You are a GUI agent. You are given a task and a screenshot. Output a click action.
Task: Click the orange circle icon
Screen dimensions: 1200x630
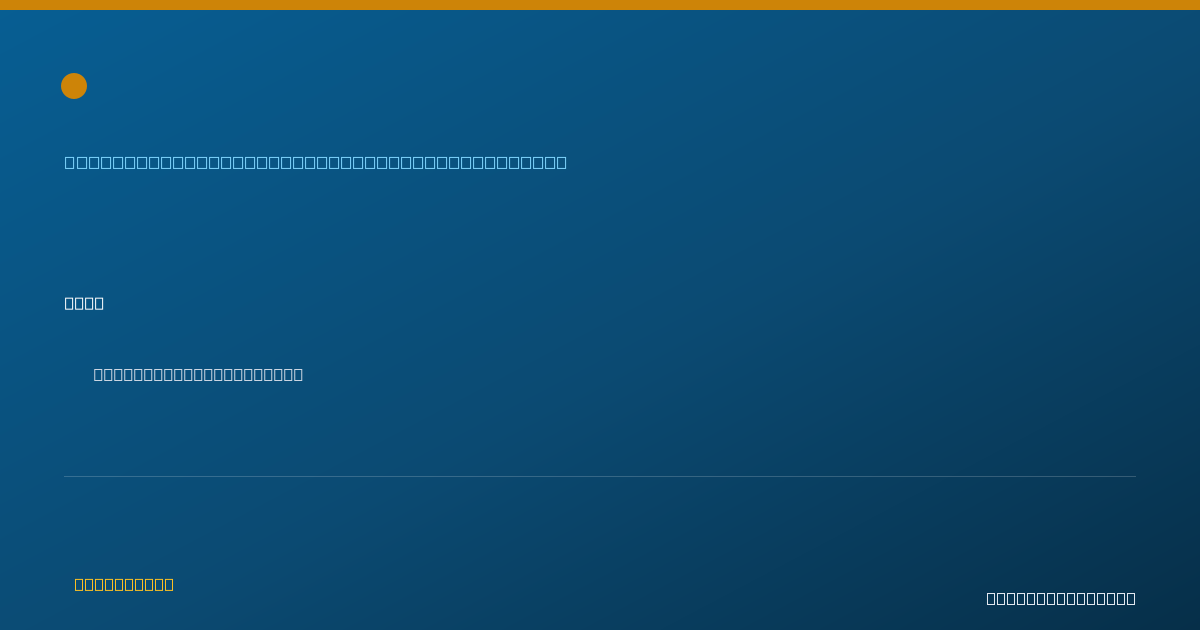pos(74,86)
